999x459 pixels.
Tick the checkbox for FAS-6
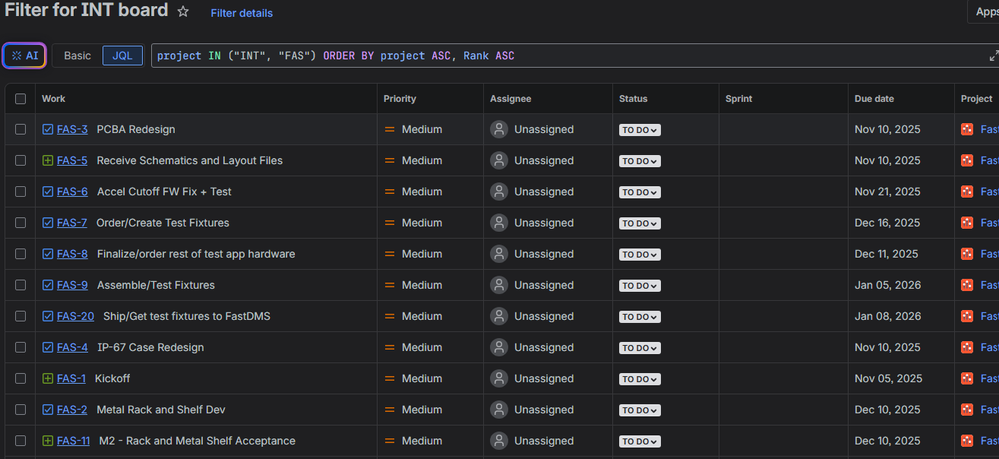click(x=20, y=192)
